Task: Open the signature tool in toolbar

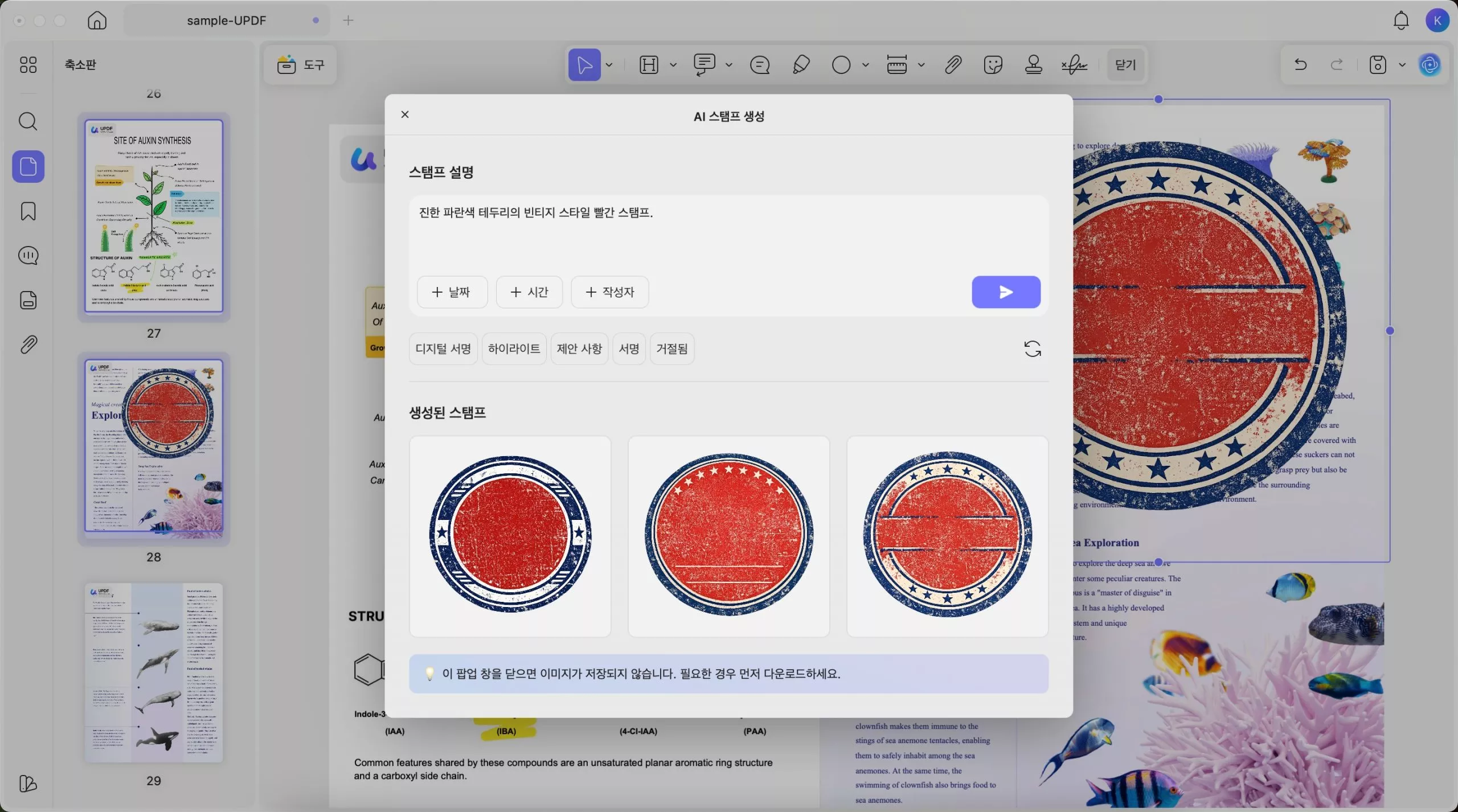Action: point(1074,65)
